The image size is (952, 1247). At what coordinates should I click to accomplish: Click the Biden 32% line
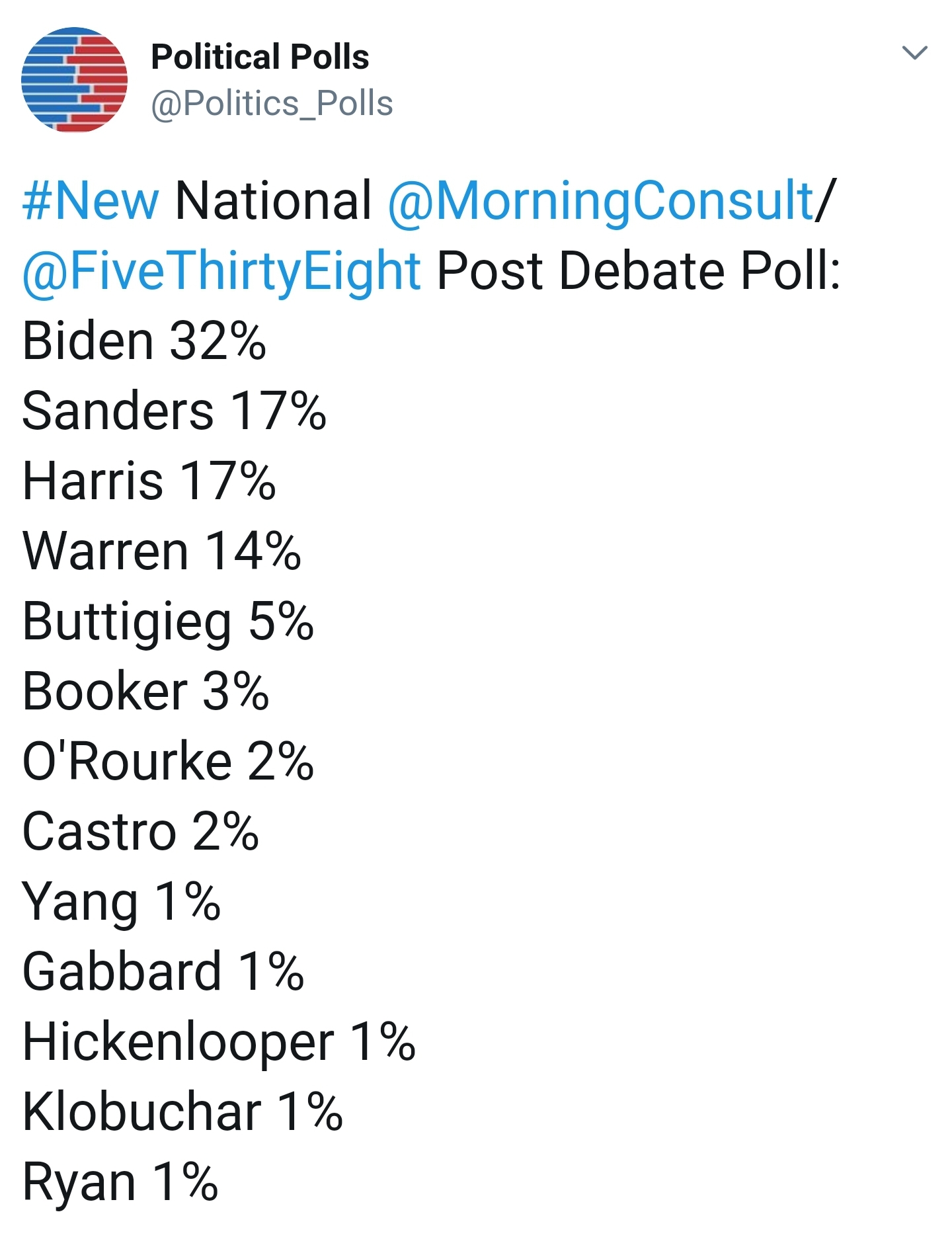coord(144,341)
